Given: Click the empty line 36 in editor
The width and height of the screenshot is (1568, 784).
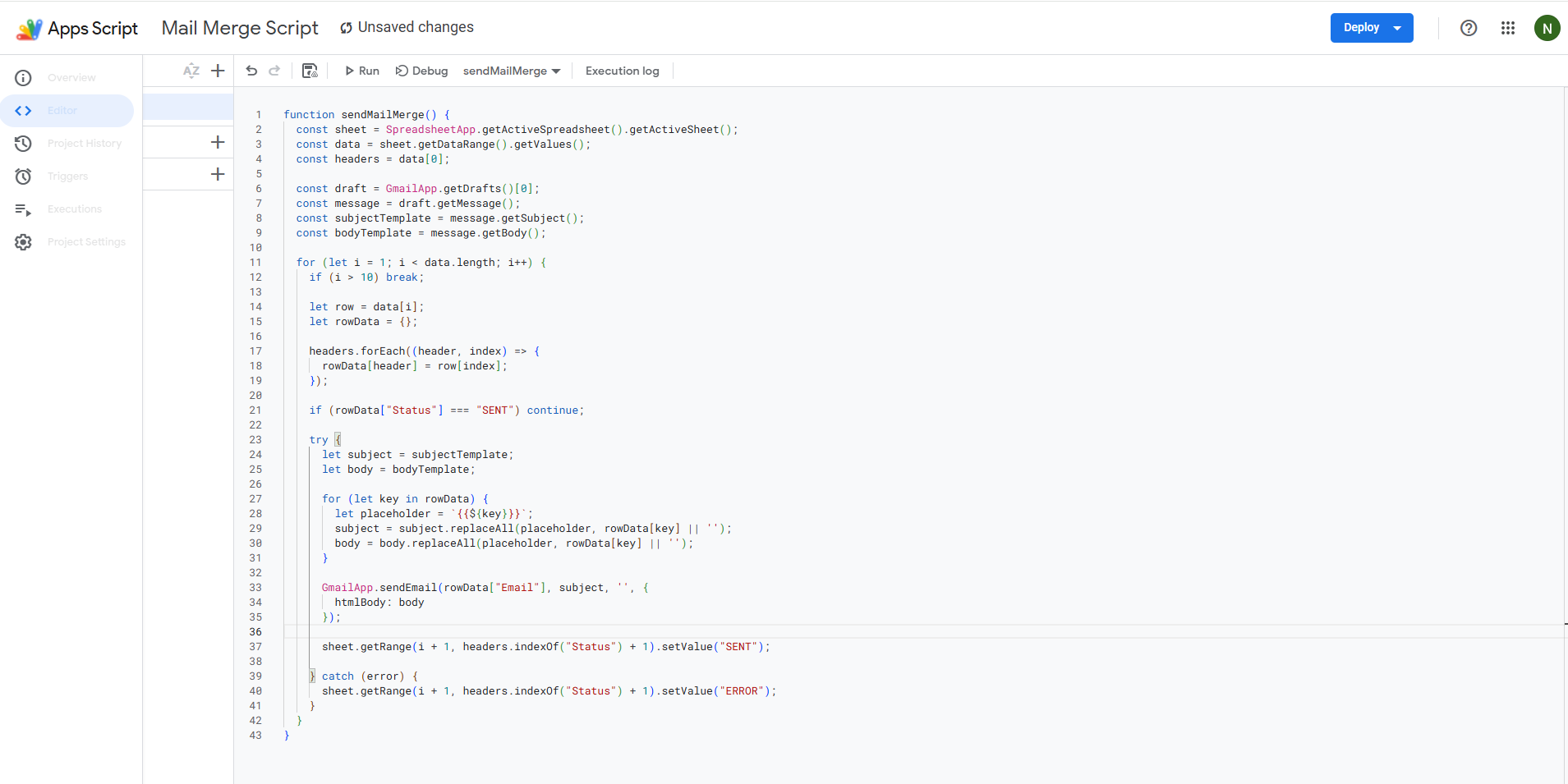Looking at the screenshot, I should pyautogui.click(x=575, y=632).
